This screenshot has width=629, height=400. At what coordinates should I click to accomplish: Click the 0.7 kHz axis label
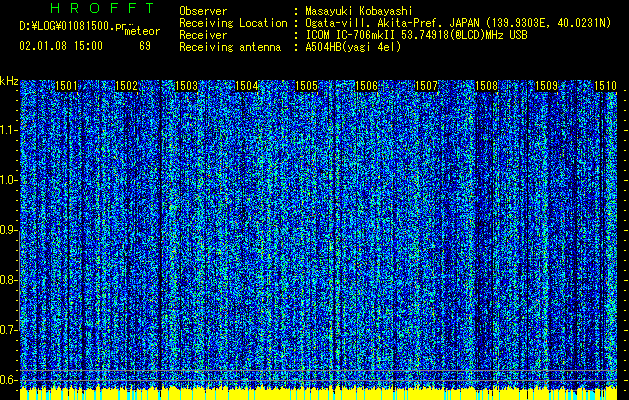8,330
